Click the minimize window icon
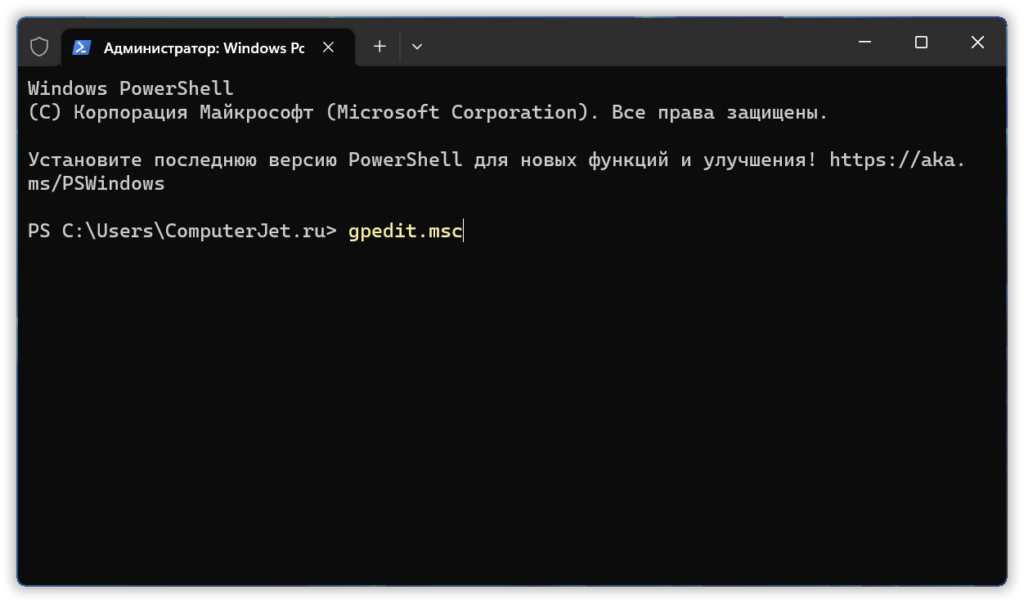Screen dimensions: 1024x603 (x=864, y=42)
